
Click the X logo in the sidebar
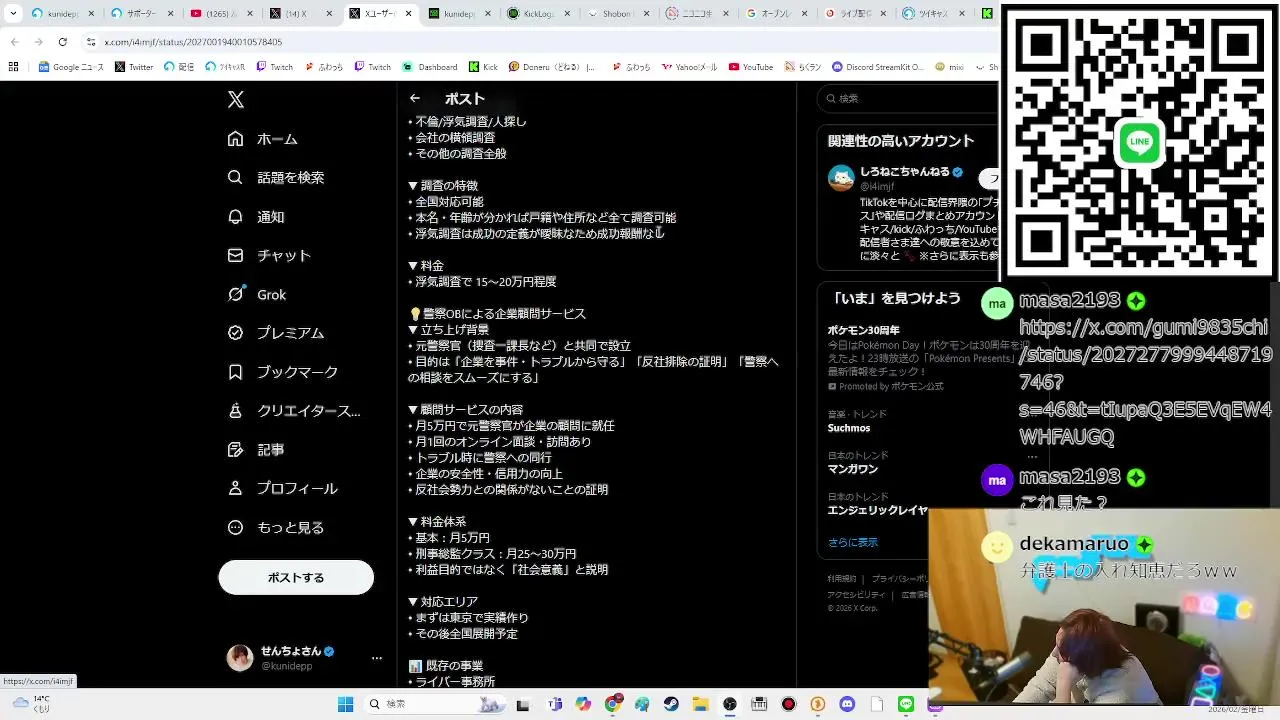(236, 99)
